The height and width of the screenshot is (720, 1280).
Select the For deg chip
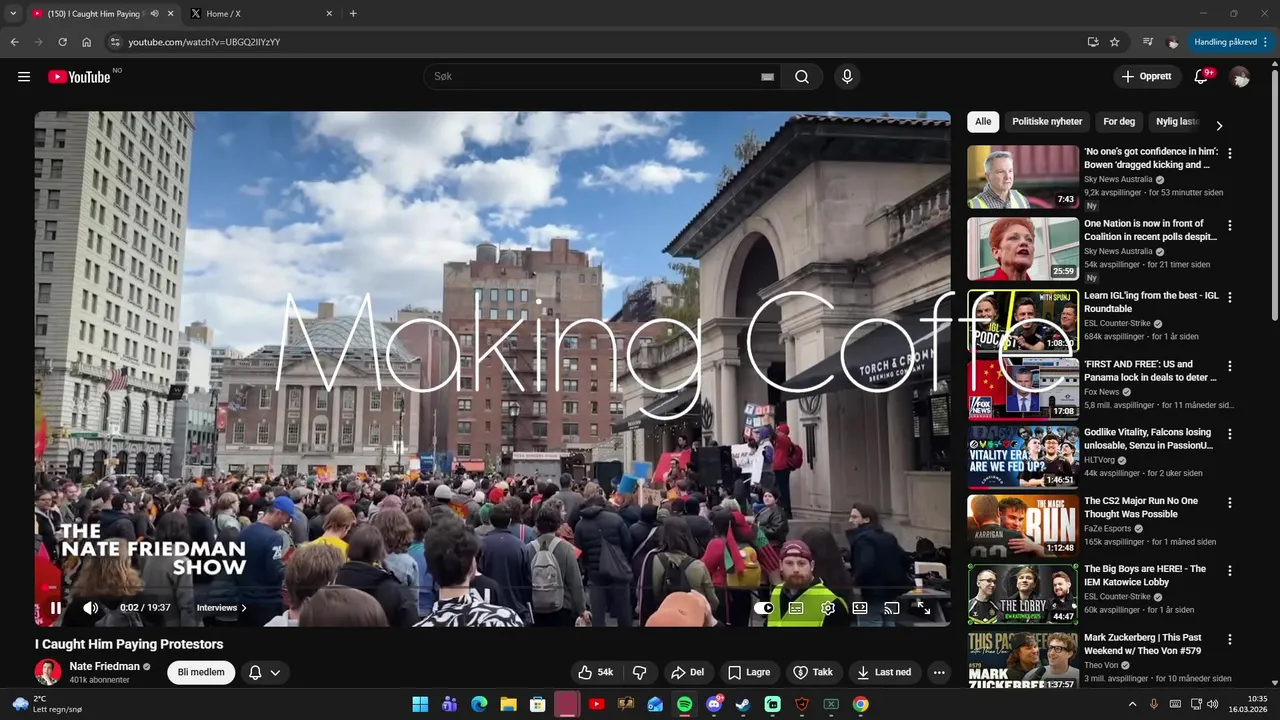[1119, 122]
